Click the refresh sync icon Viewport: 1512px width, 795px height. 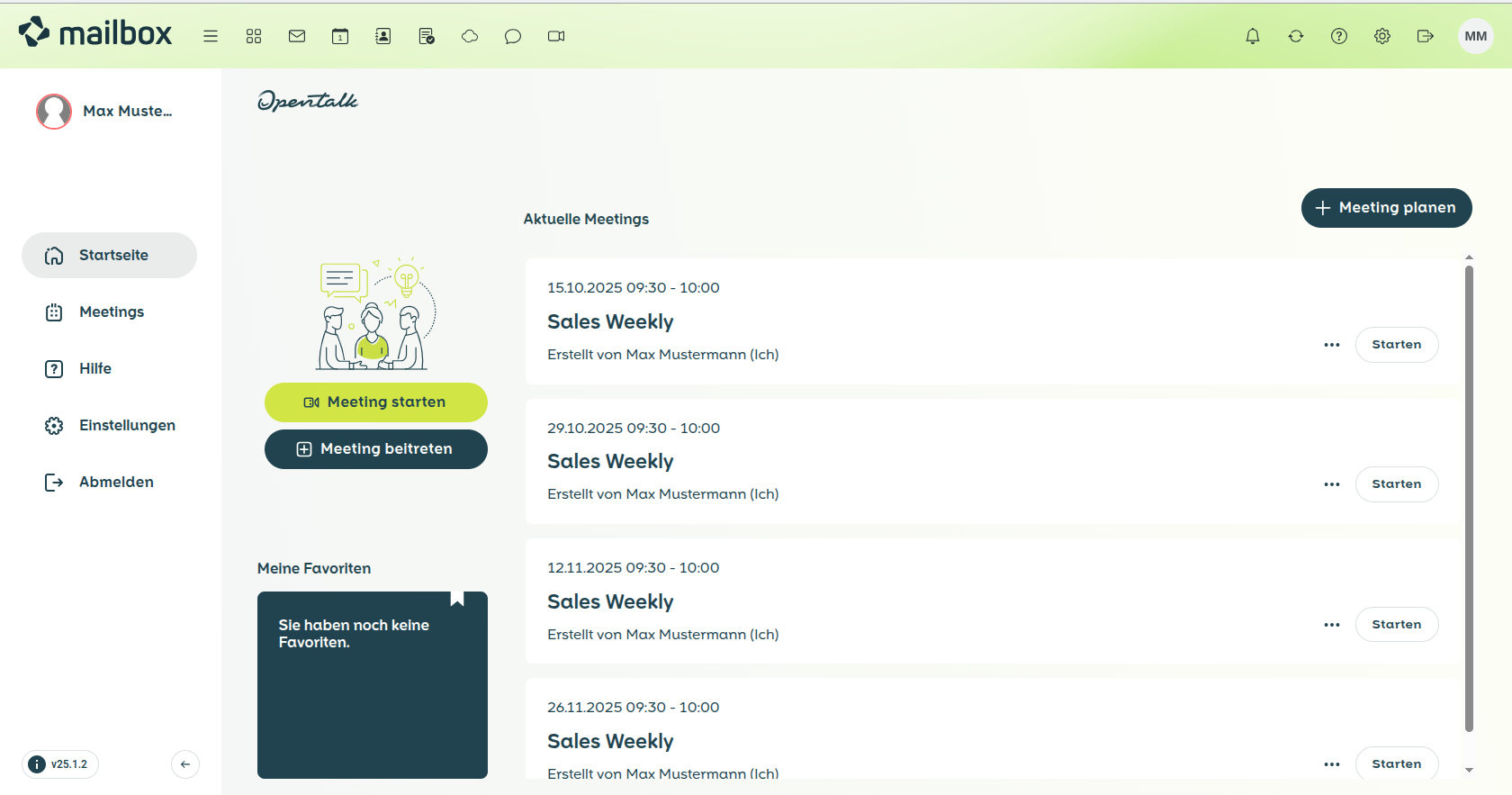click(1296, 36)
